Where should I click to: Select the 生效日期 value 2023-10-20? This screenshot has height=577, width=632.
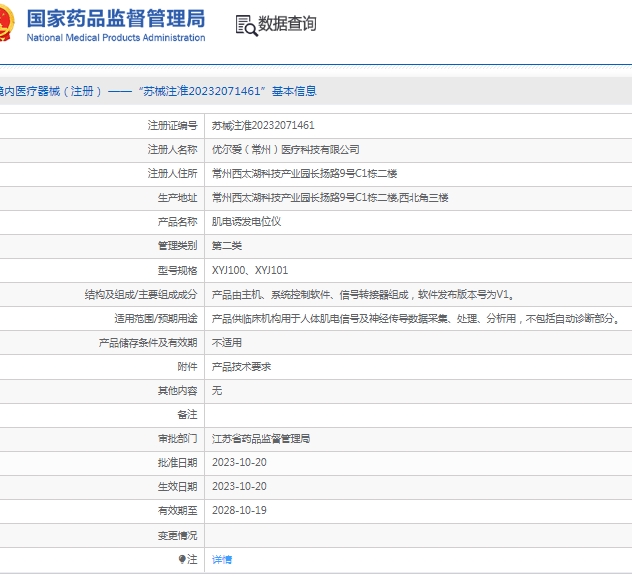239,486
